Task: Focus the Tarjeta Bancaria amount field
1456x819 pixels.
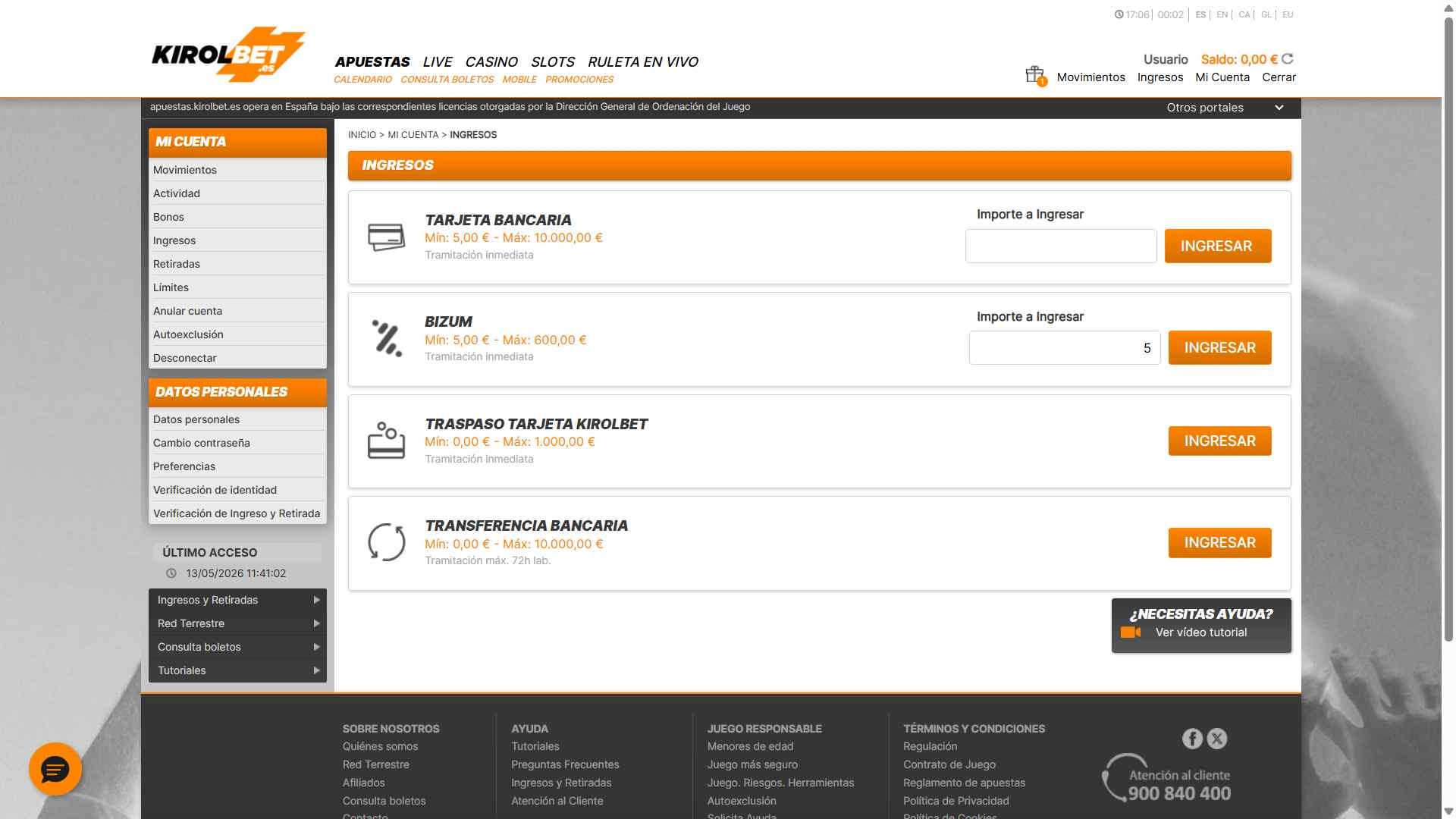Action: pos(1061,246)
